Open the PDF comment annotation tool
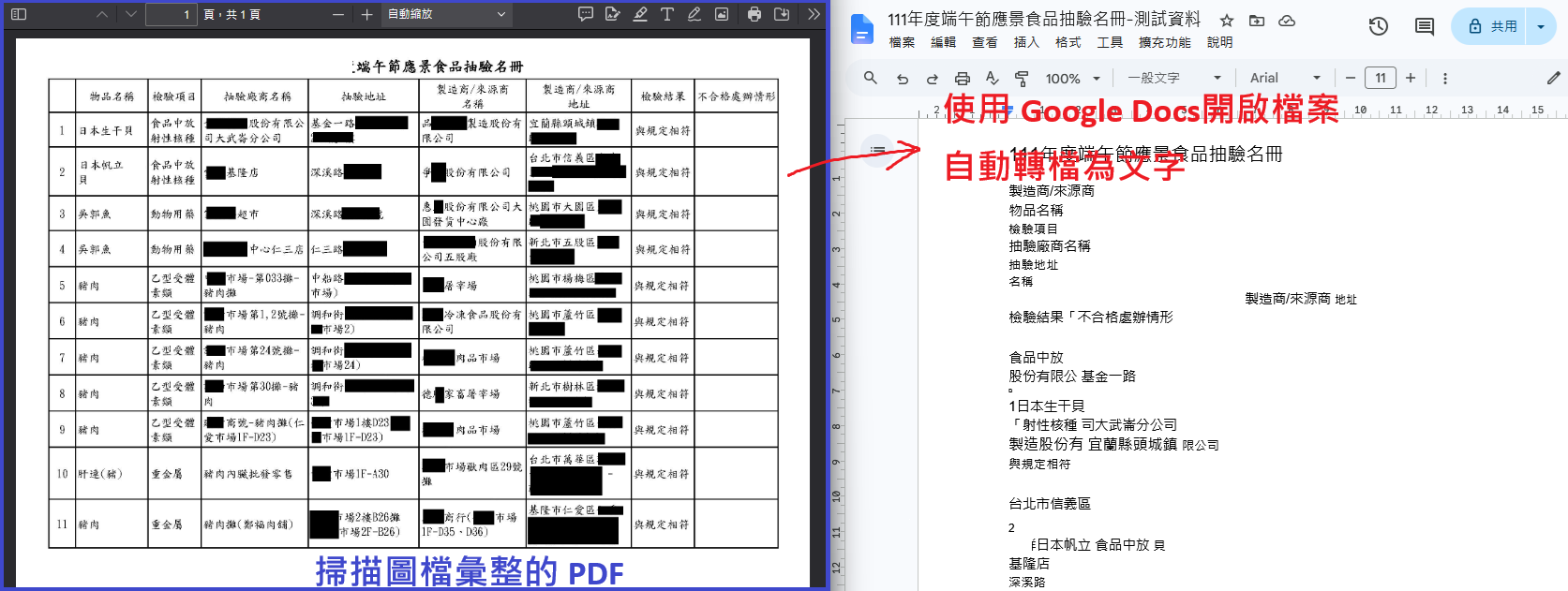 (586, 14)
